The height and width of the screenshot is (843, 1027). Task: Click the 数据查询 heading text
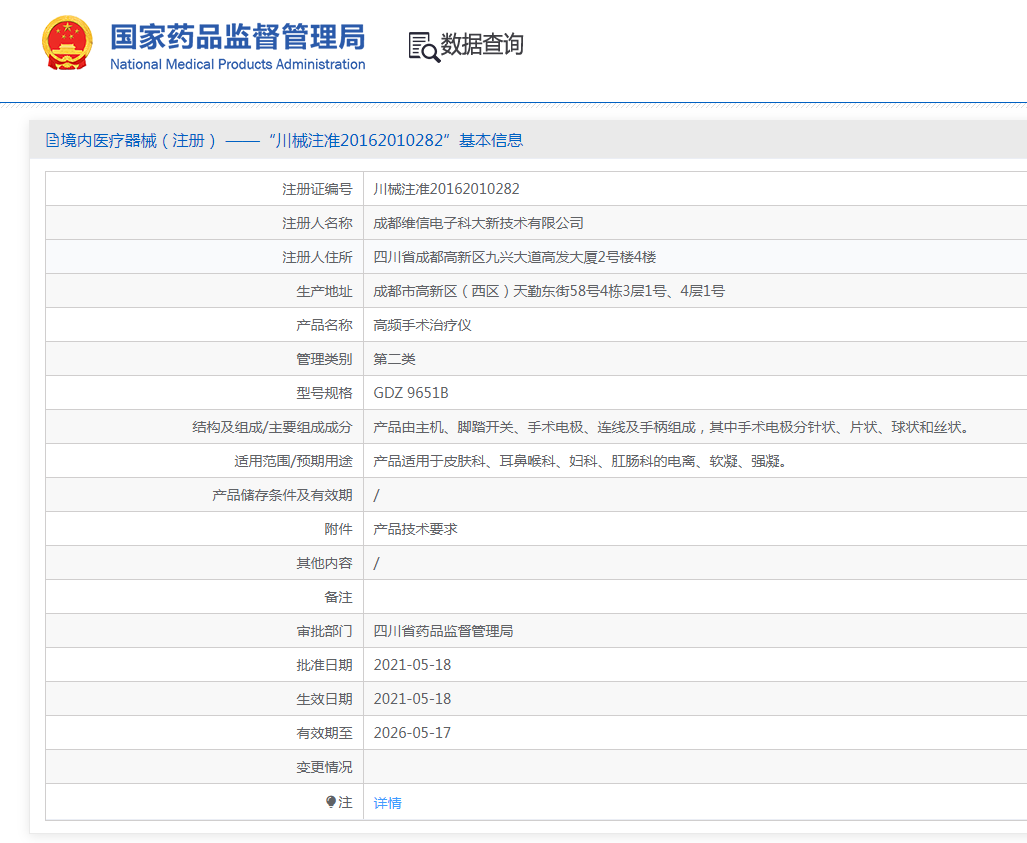[x=482, y=45]
